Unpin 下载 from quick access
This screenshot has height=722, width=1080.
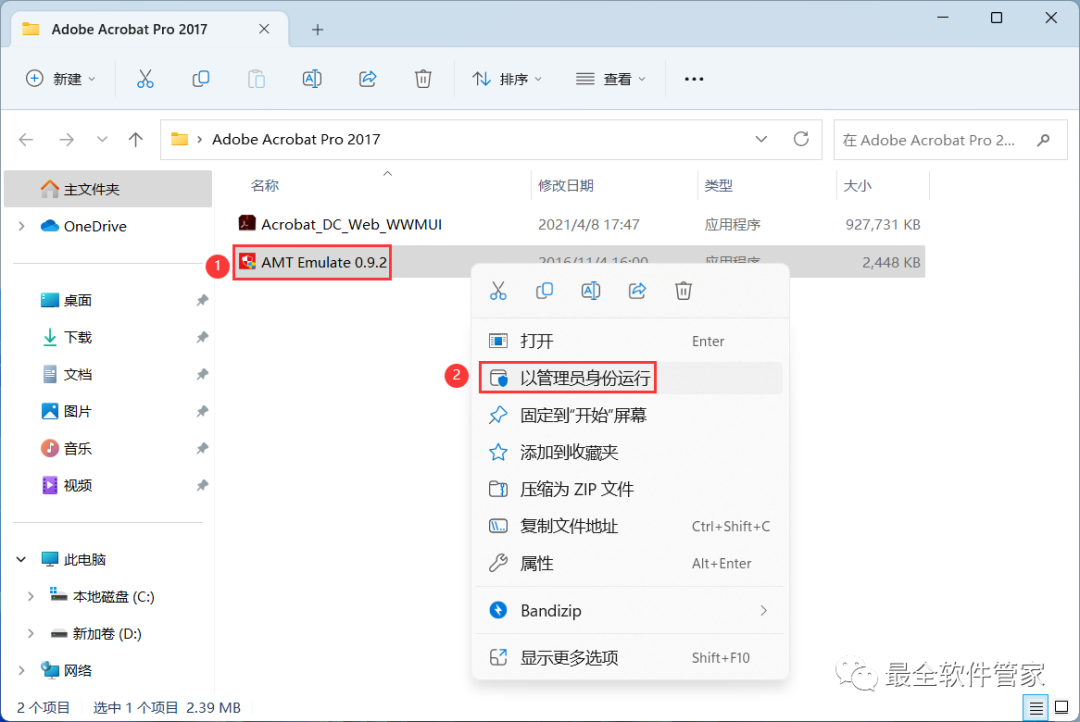pos(202,338)
